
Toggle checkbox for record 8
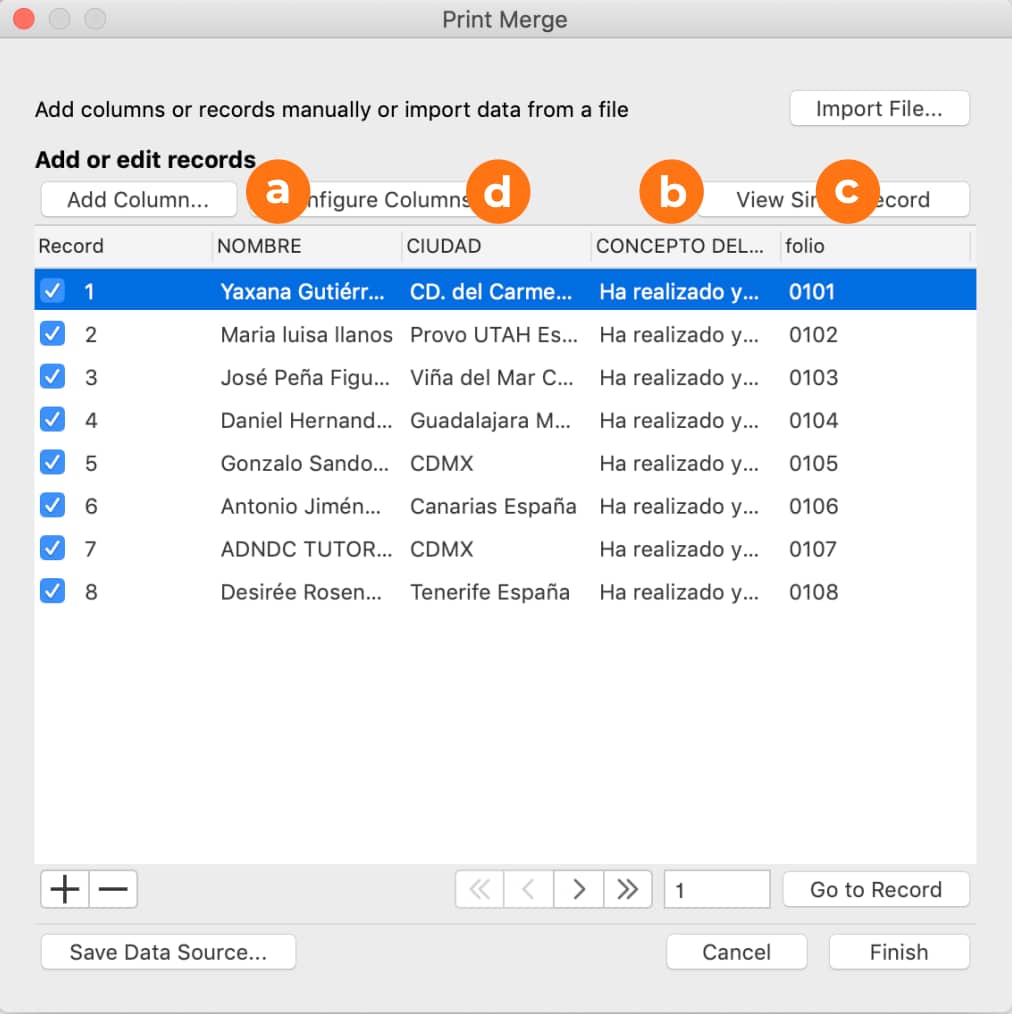point(52,591)
